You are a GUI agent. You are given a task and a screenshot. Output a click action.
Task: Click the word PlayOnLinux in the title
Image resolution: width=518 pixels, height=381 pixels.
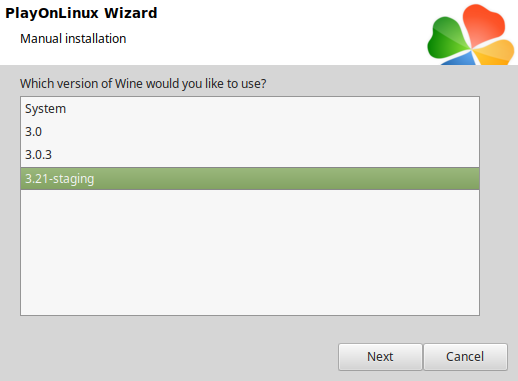52,13
